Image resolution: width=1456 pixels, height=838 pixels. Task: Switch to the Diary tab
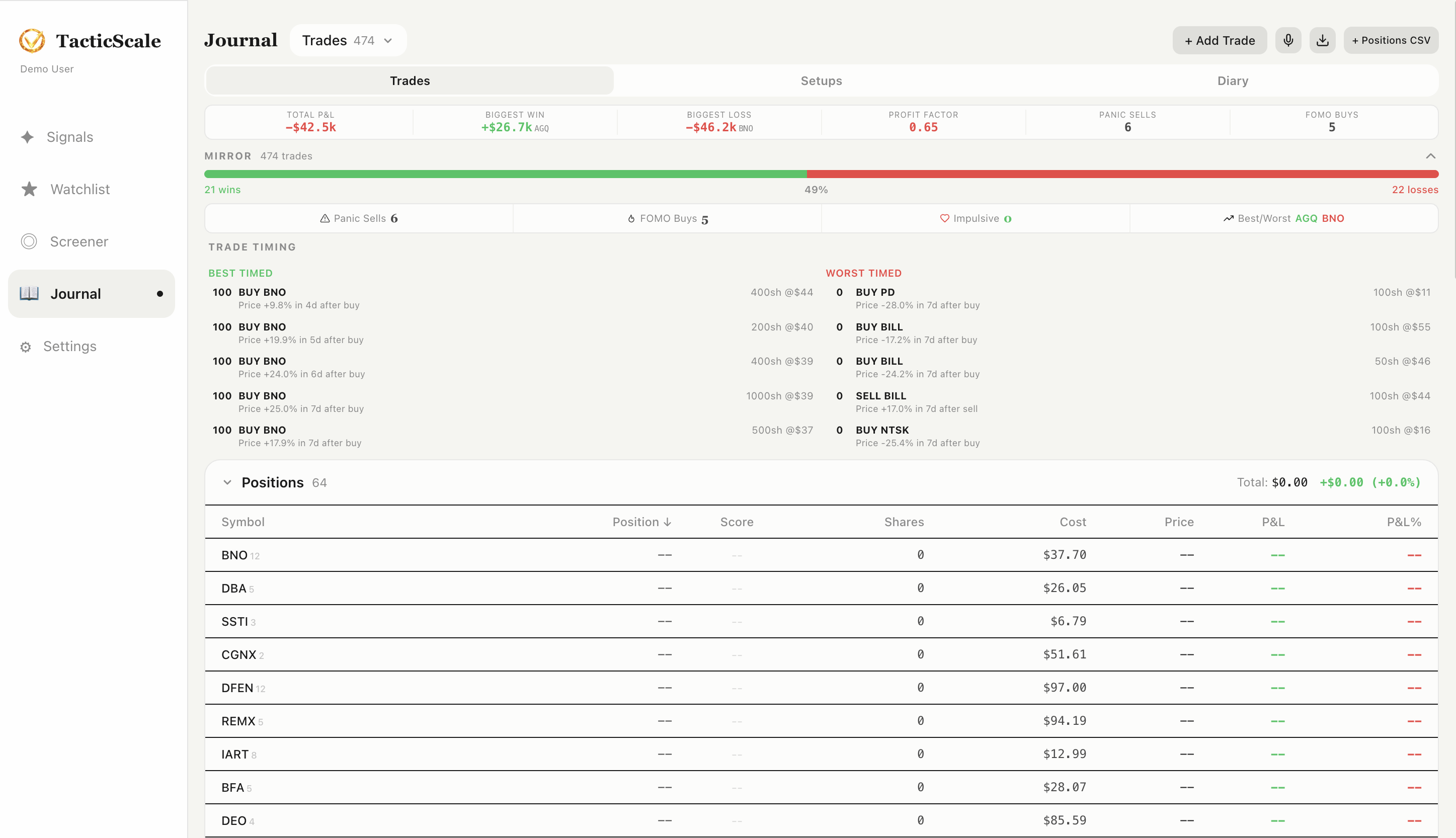(1232, 80)
